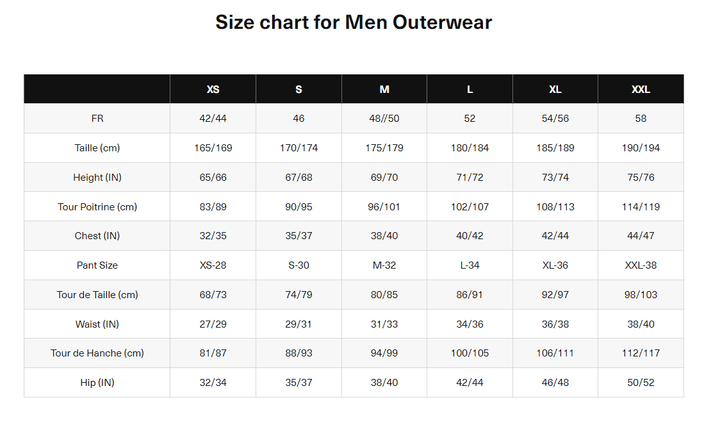
Task: Select the M column header
Action: (384, 89)
